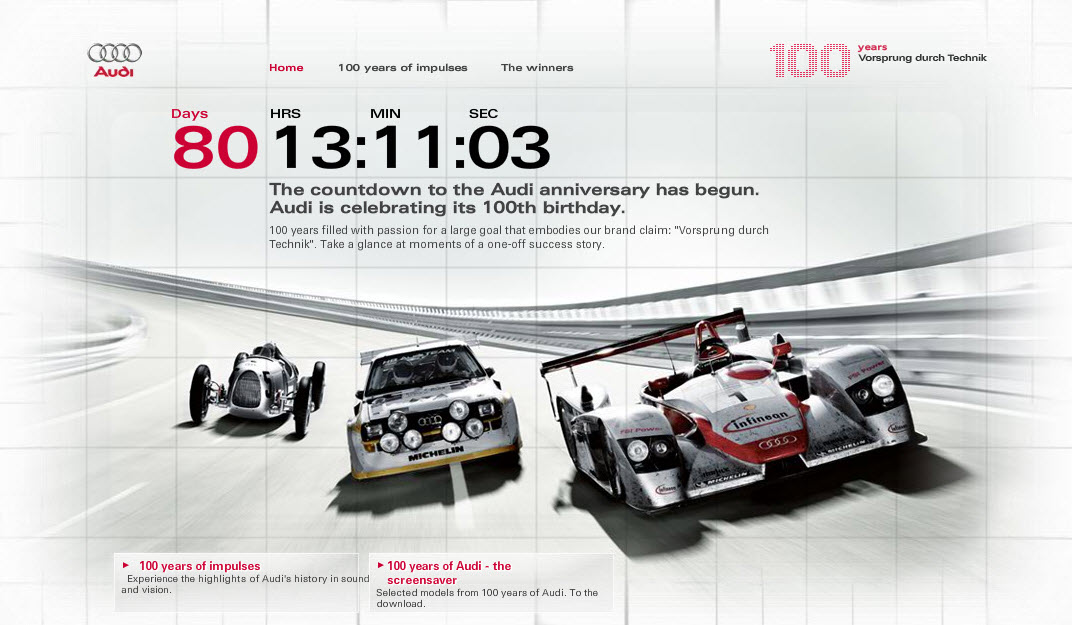
Task: Click the red arrow beside the screensaver link
Action: [x=380, y=565]
